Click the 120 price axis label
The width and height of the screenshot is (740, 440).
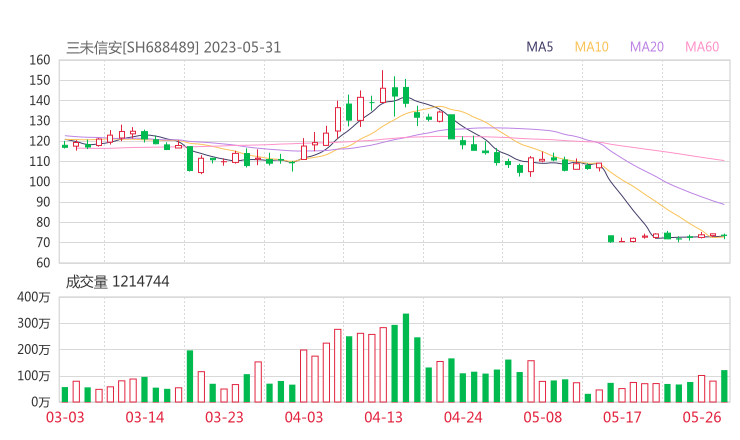[40, 141]
